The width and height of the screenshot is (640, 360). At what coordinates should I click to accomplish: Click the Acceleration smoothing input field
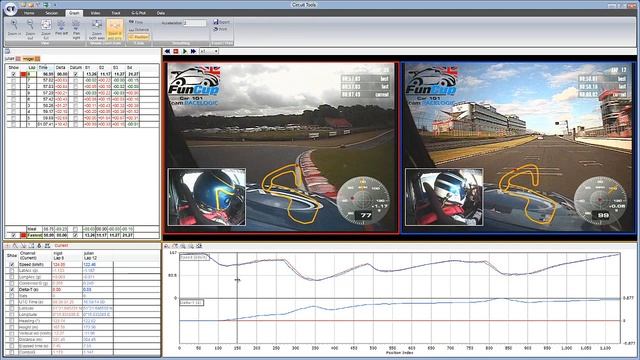point(195,23)
